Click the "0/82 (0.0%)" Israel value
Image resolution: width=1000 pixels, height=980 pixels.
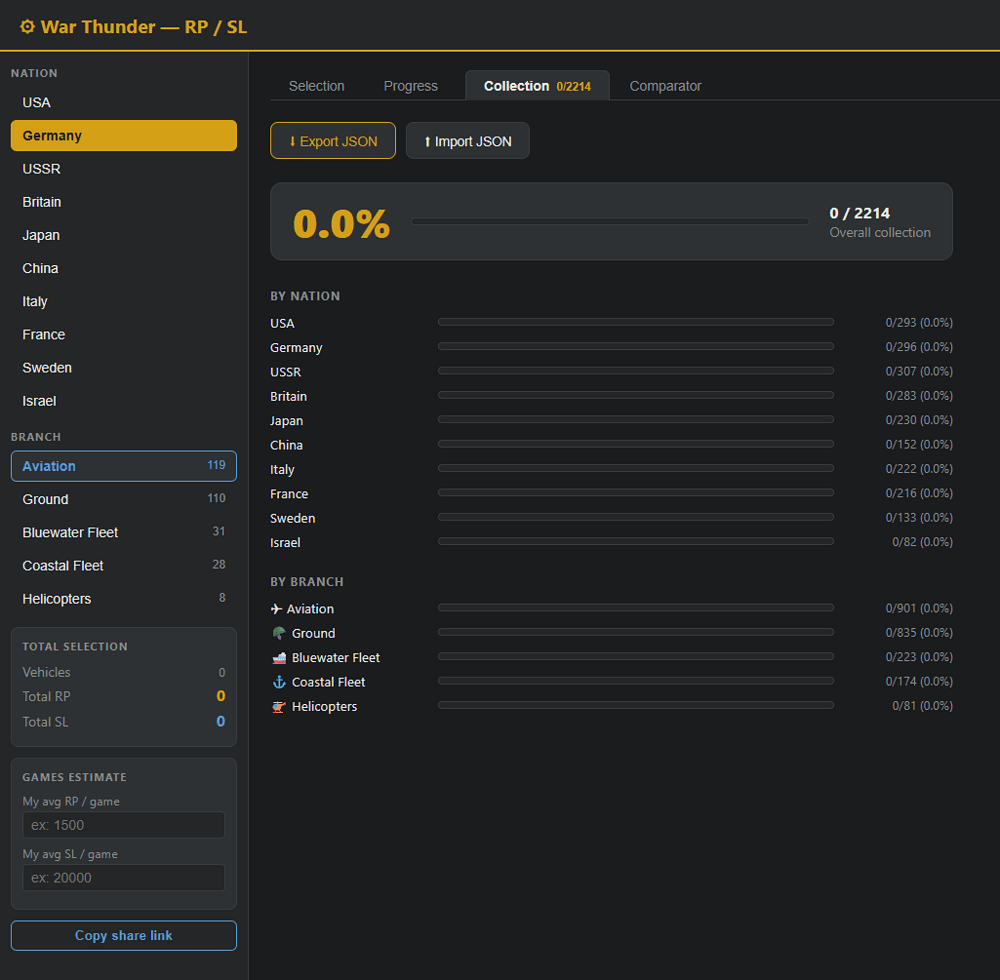(x=922, y=542)
